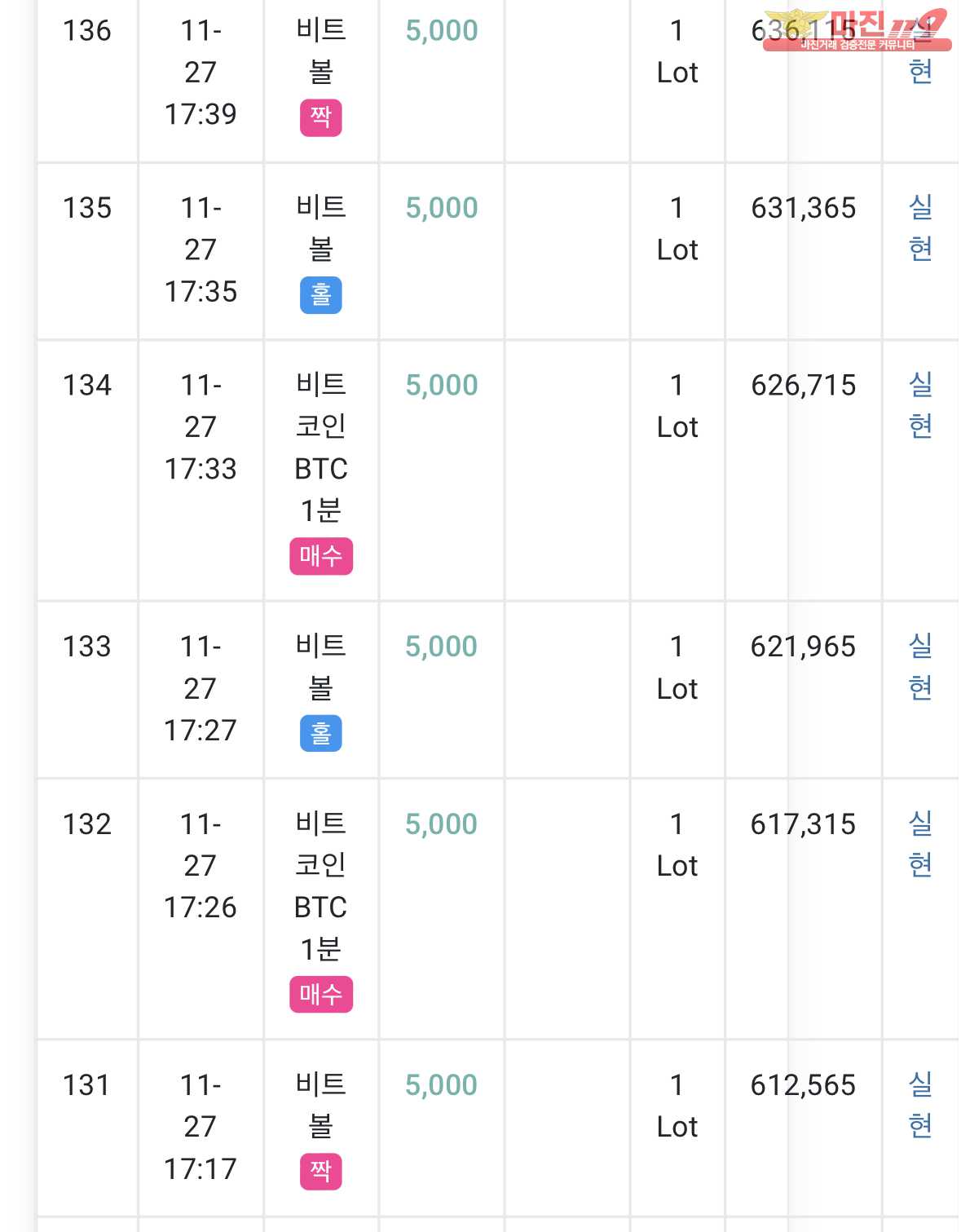
Task: Click the 짝 badge in row 136
Action: [320, 117]
